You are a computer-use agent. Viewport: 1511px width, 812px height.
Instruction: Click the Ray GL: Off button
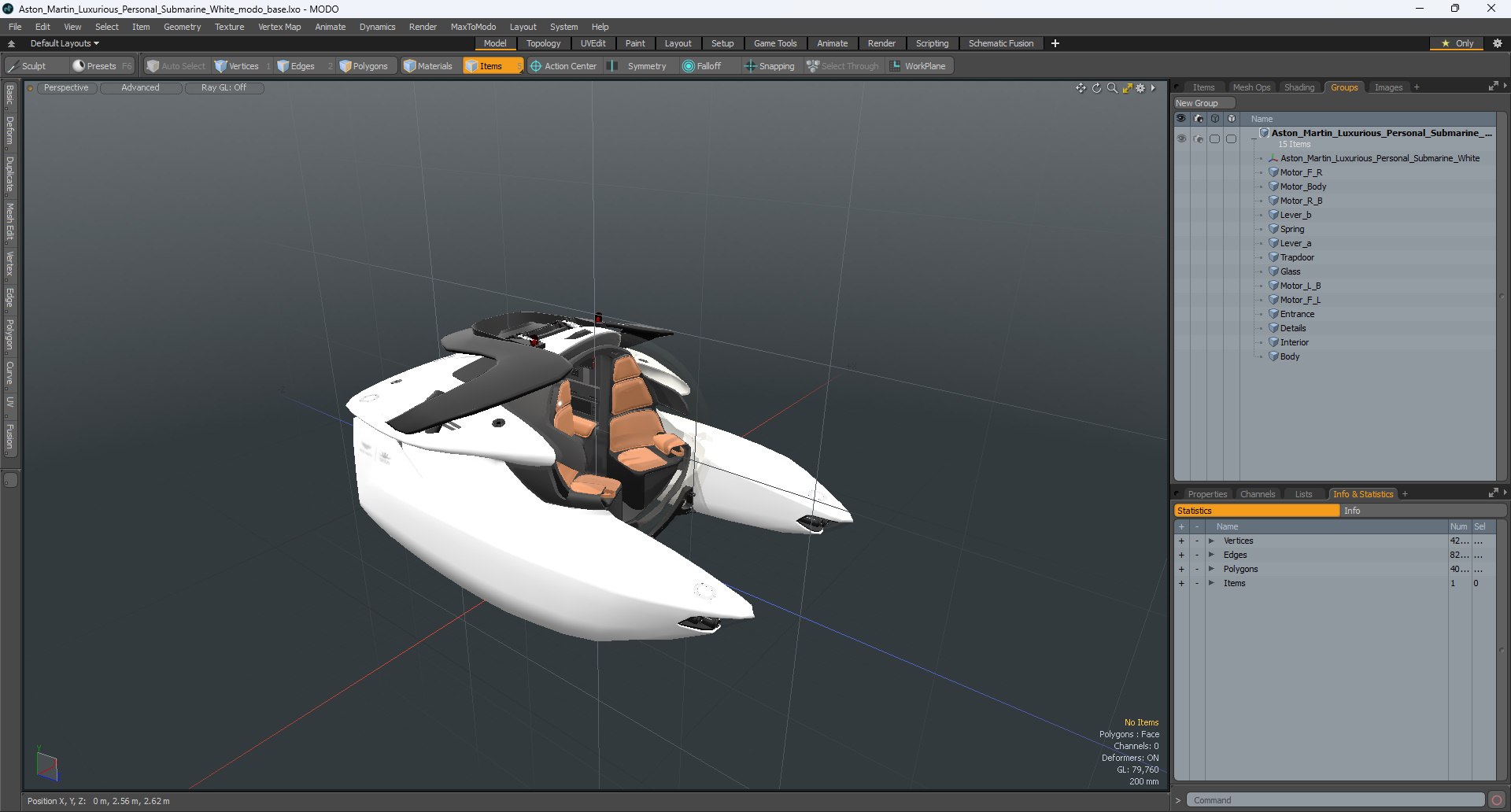click(x=224, y=88)
